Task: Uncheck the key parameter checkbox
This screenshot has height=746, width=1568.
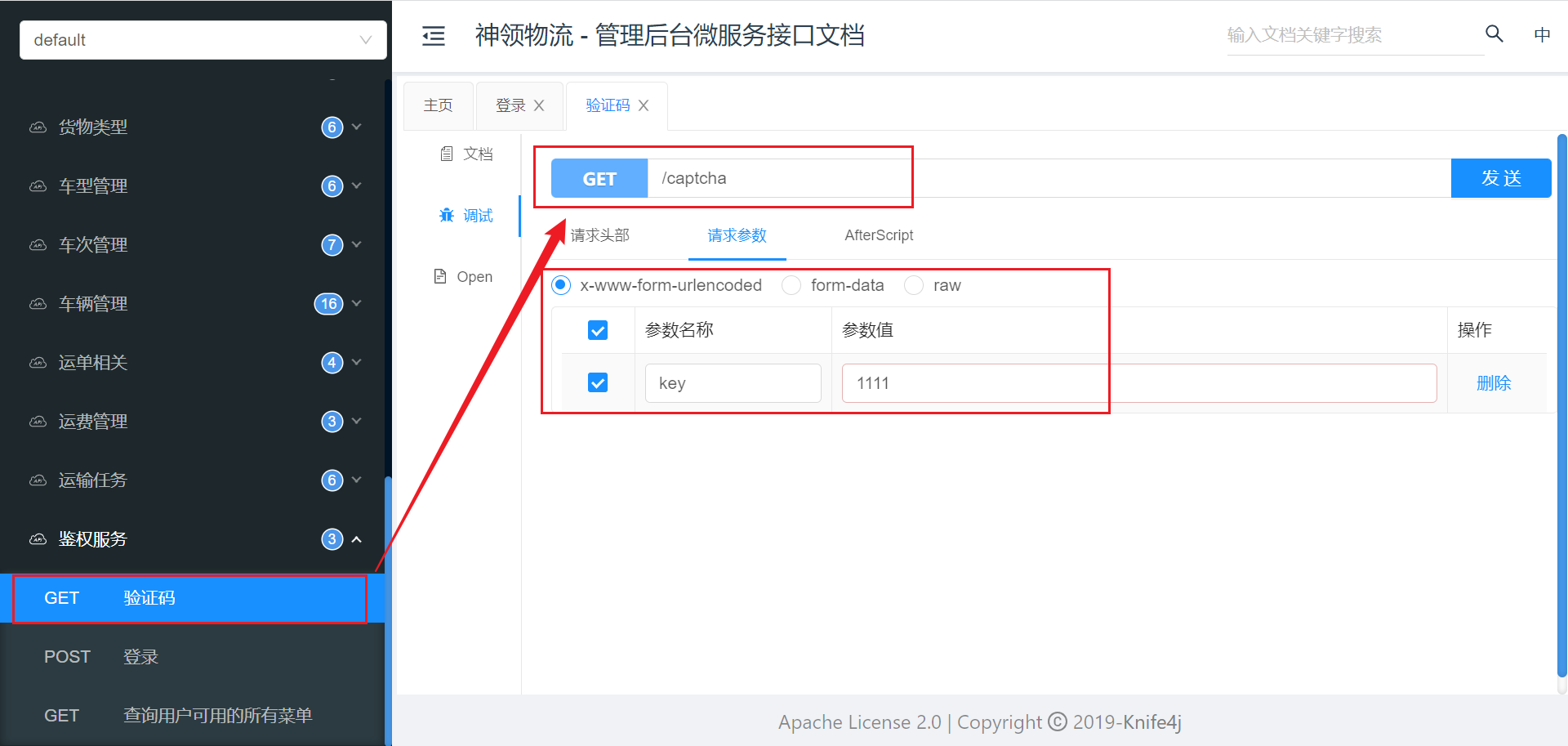Action: [598, 383]
